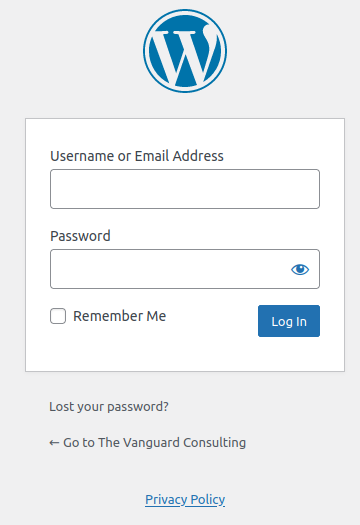Screen dimensions: 360x525
Task: Show password using the eye icon
Action: coord(300,269)
